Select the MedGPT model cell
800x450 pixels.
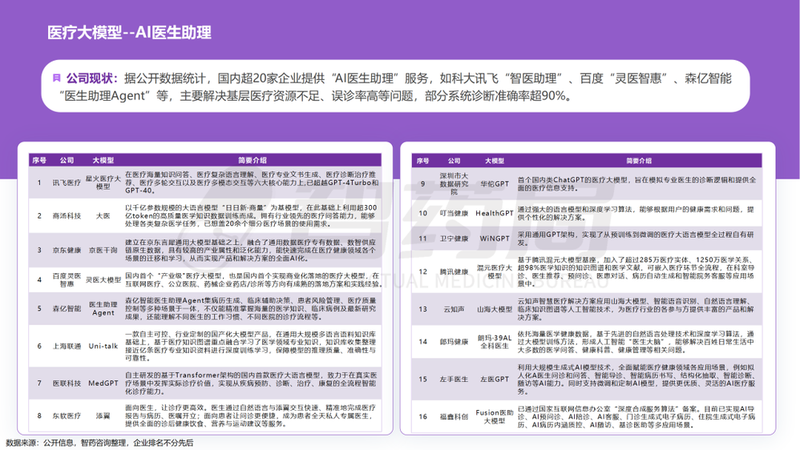[x=103, y=383]
